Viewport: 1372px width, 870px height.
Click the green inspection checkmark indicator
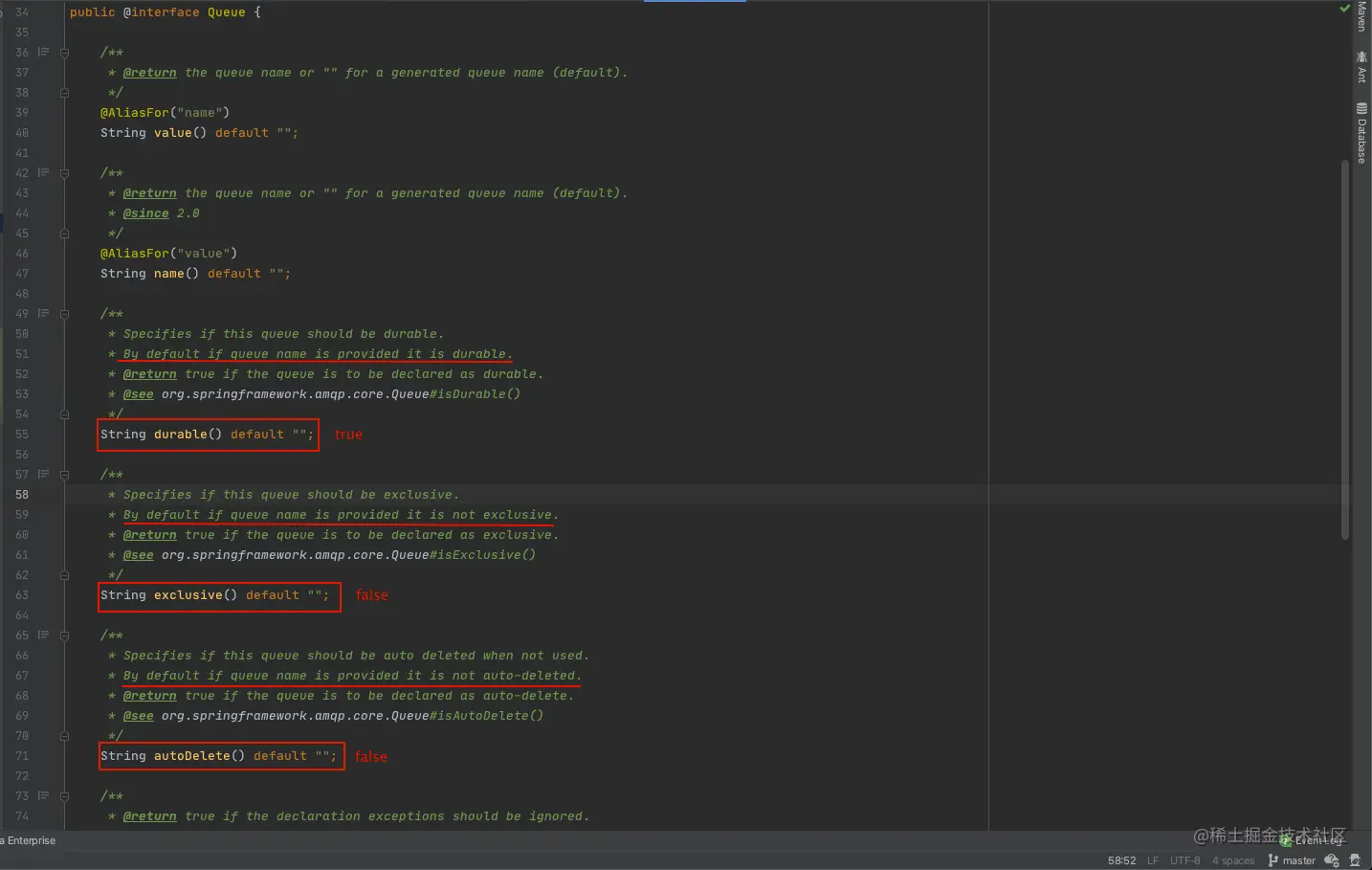tap(1344, 9)
